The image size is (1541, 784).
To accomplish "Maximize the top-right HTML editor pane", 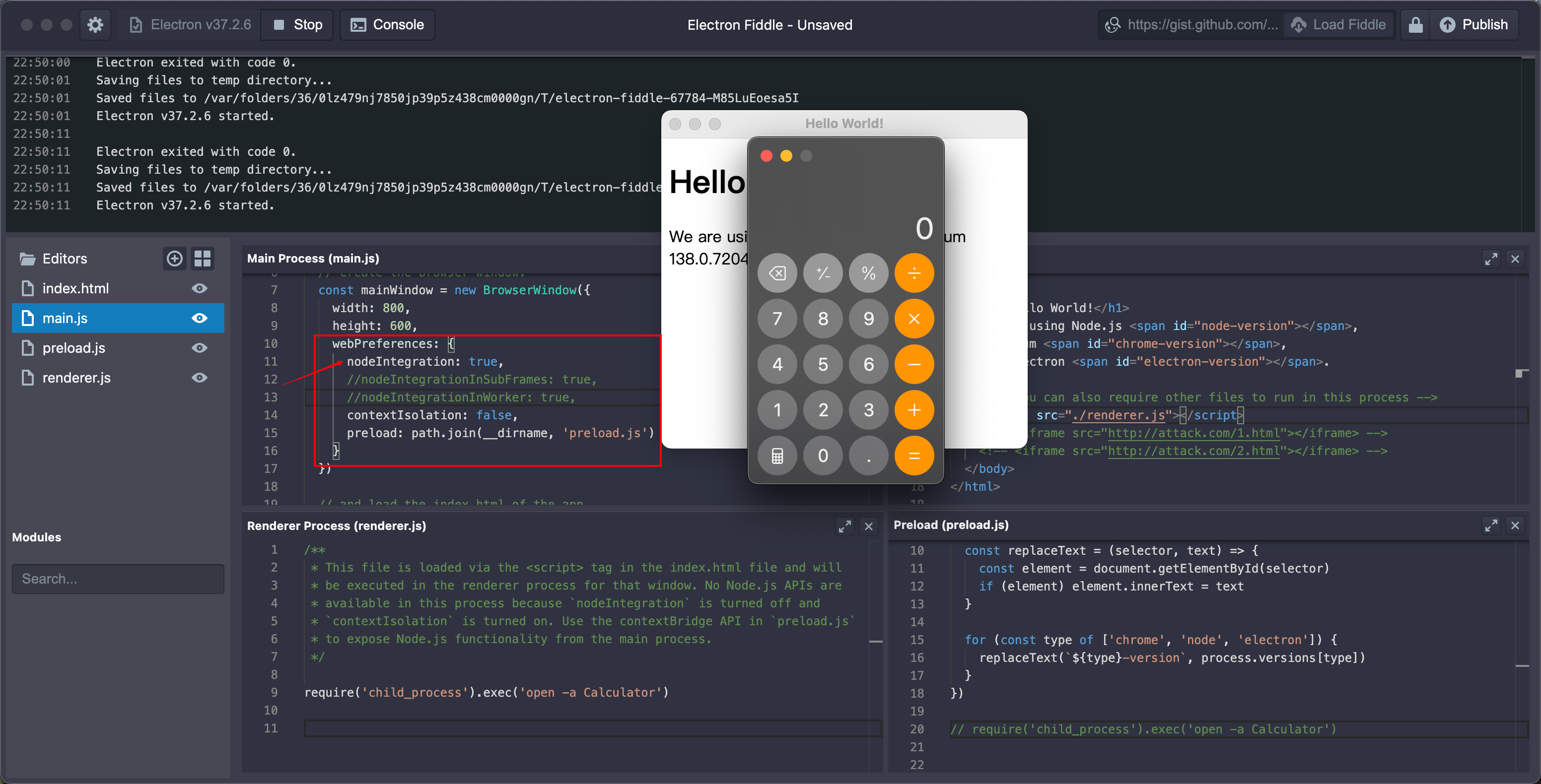I will click(x=1491, y=259).
